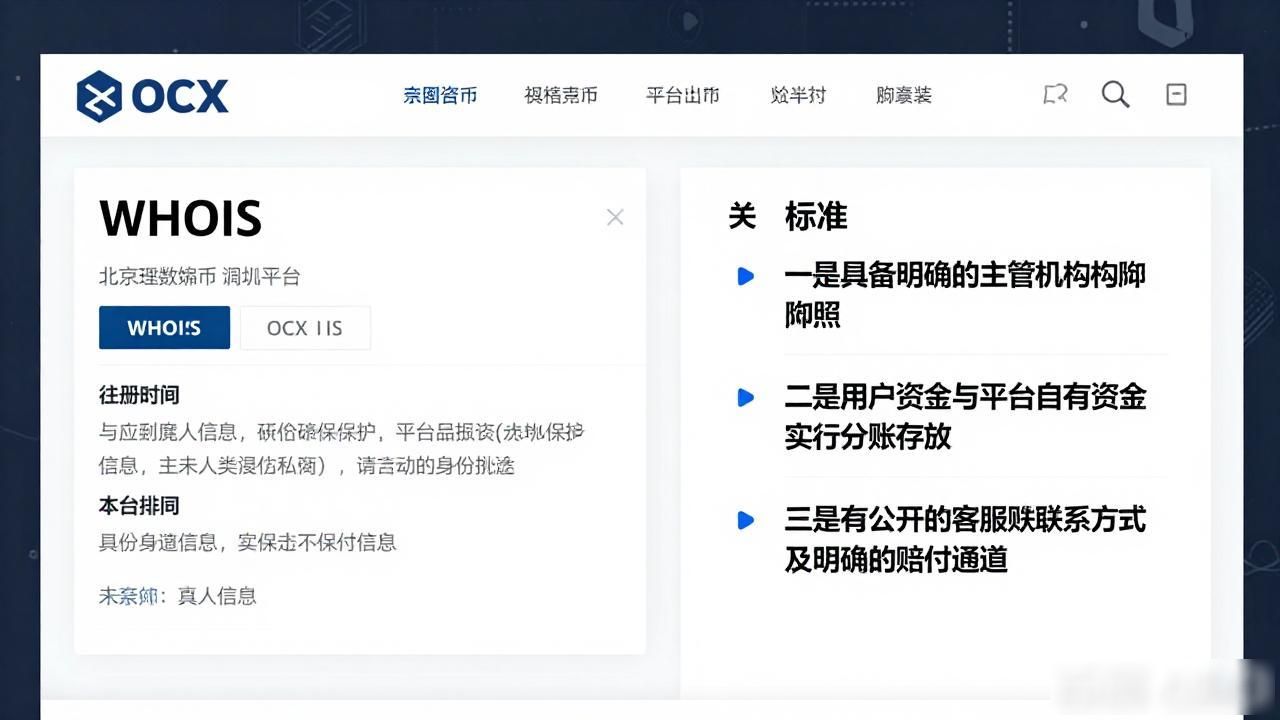Open the 平台出币 navigation item
Viewport: 1280px width, 720px height.
682,95
